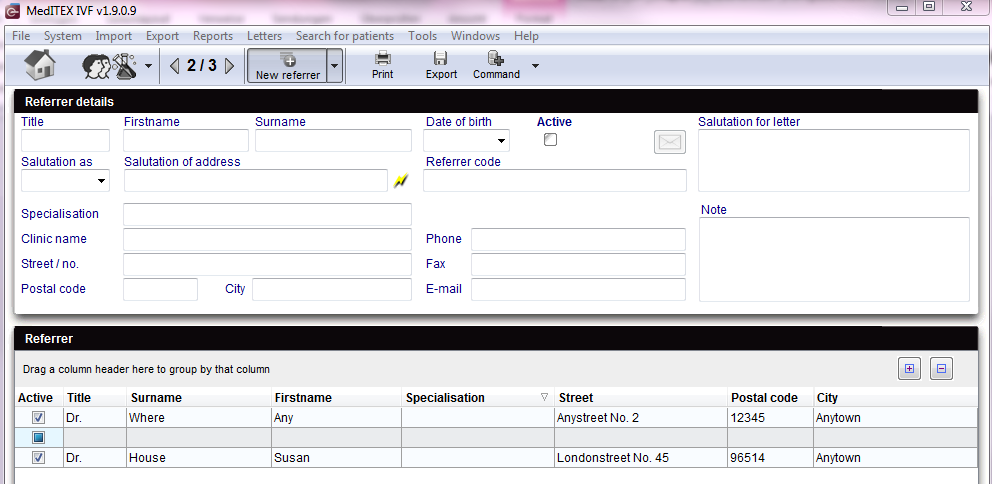This screenshot has height=484, width=992.
Task: Expand all groups plus button
Action: 910,369
